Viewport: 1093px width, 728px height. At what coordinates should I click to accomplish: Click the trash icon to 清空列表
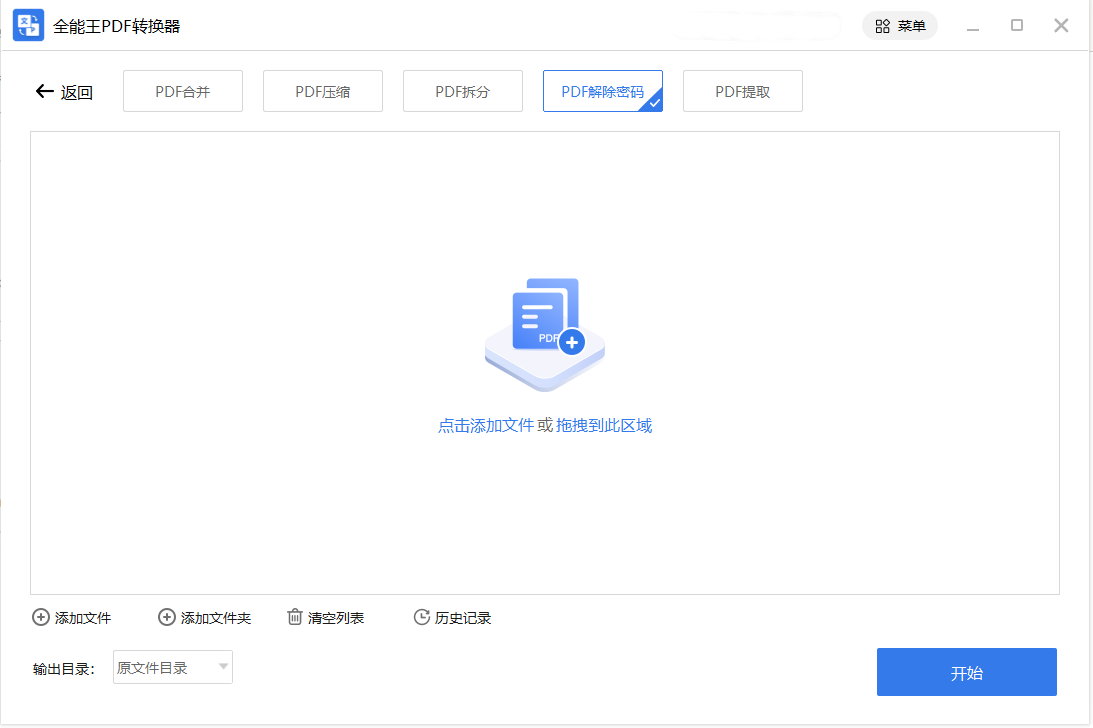(x=293, y=617)
